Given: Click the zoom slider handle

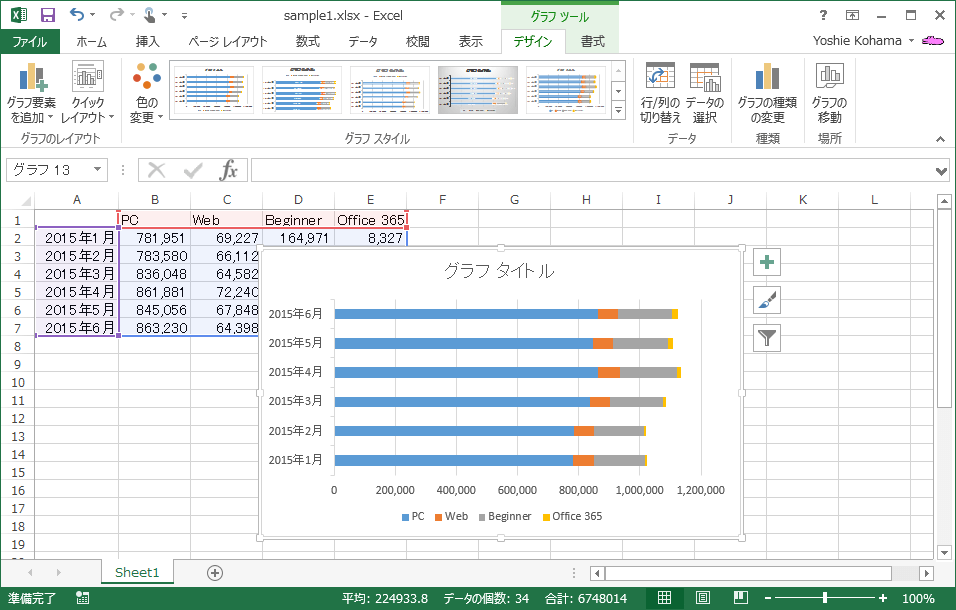Looking at the screenshot, I should [824, 598].
